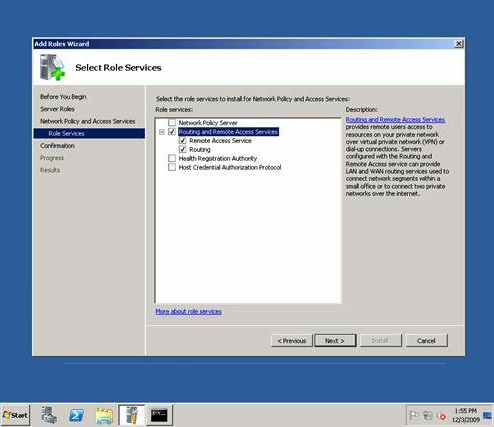
Task: Close the Add Roles Wizard window
Action: click(459, 44)
